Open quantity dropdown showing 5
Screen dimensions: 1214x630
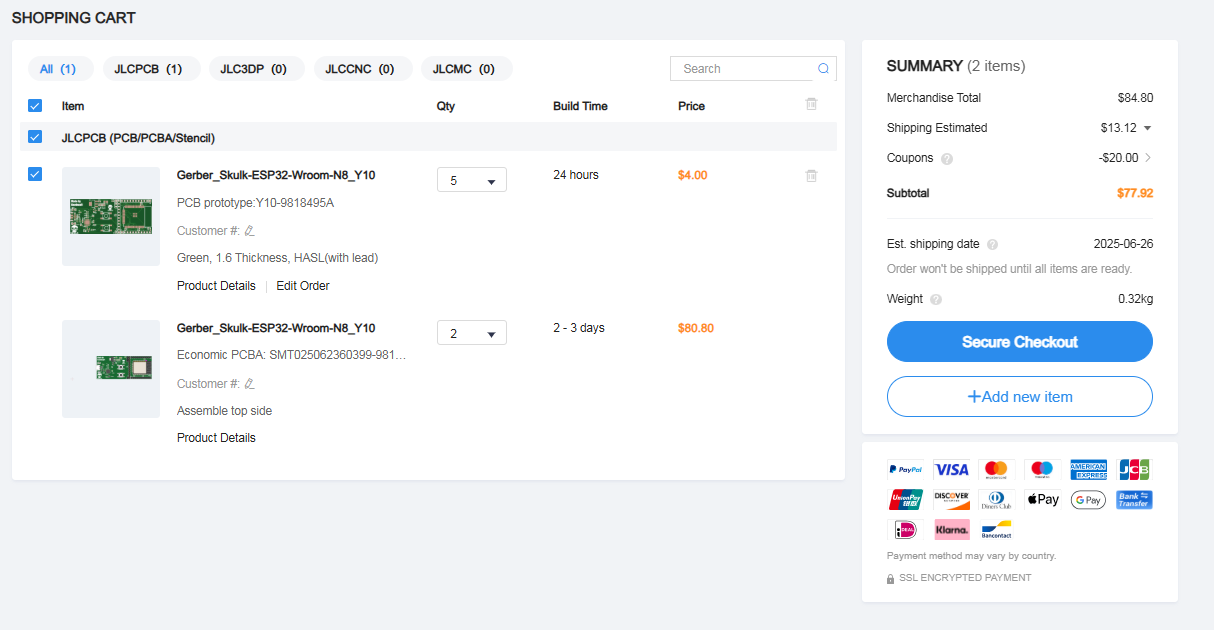(472, 180)
